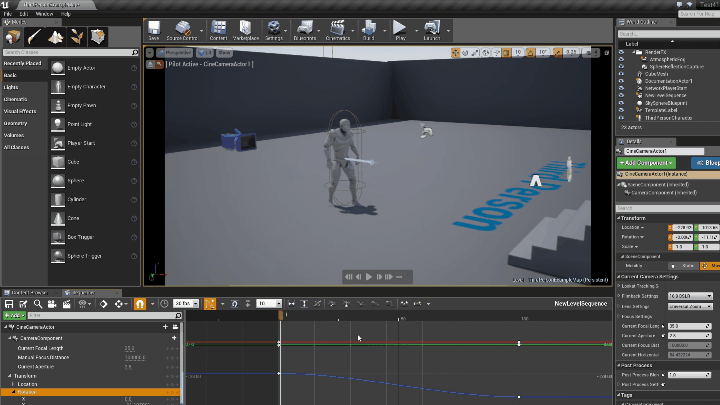Click the Launch toolbar icon

[432, 30]
